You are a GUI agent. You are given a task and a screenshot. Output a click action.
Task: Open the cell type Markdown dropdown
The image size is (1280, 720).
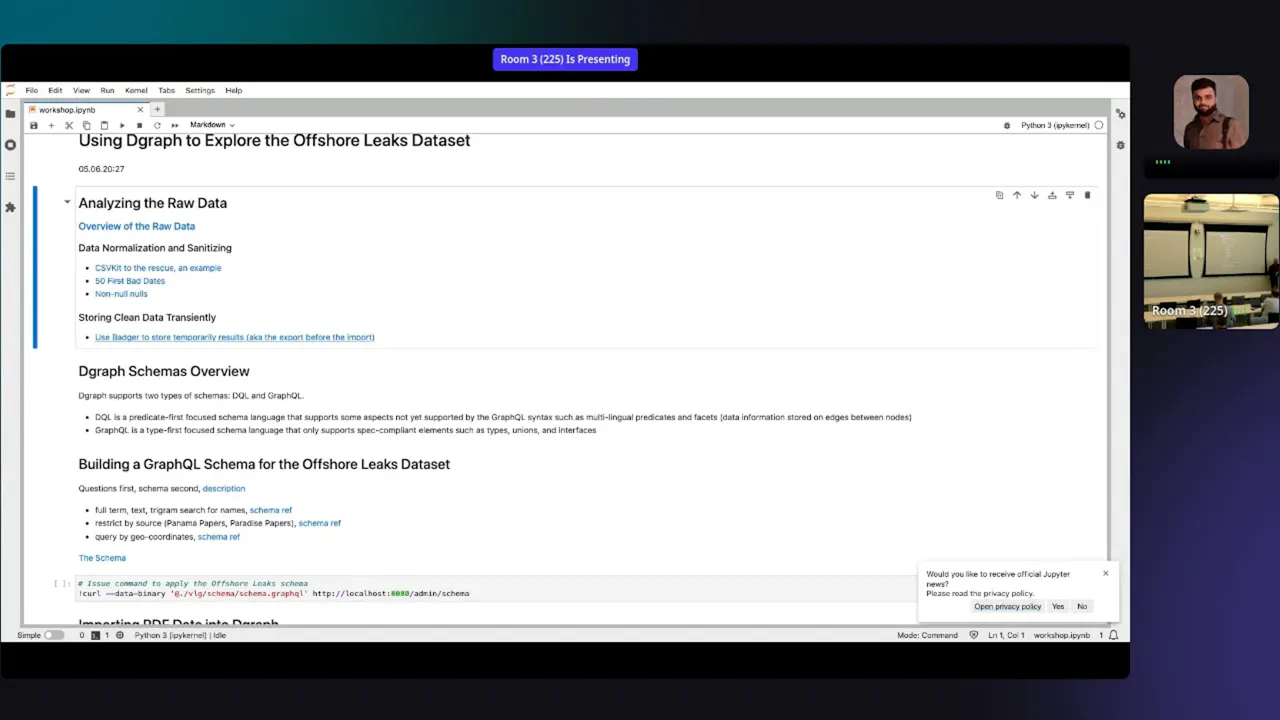tap(212, 125)
